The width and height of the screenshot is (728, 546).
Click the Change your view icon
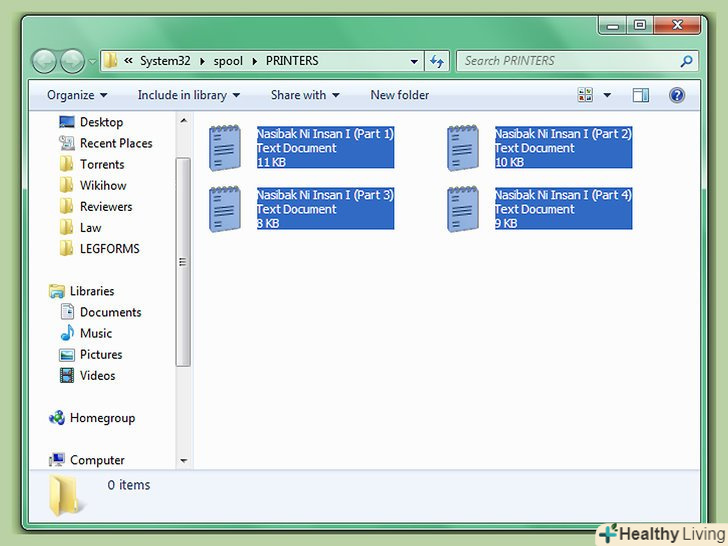(585, 95)
